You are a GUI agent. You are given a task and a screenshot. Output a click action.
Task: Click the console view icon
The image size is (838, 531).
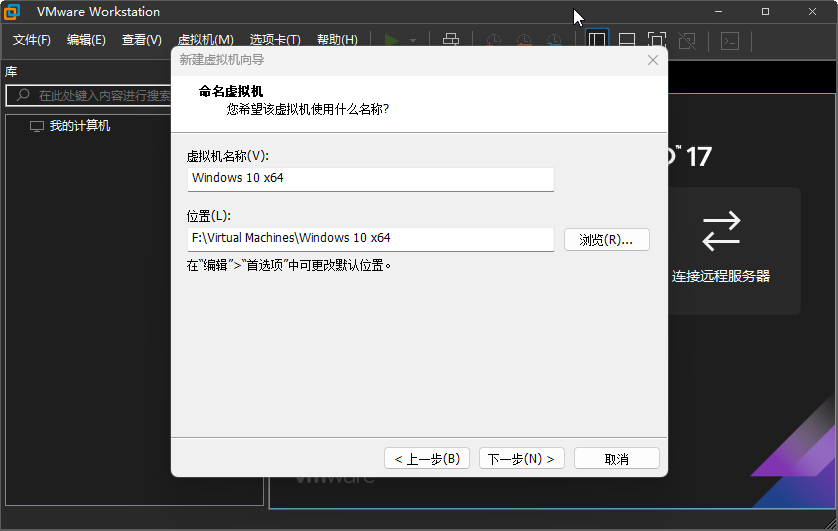[730, 41]
